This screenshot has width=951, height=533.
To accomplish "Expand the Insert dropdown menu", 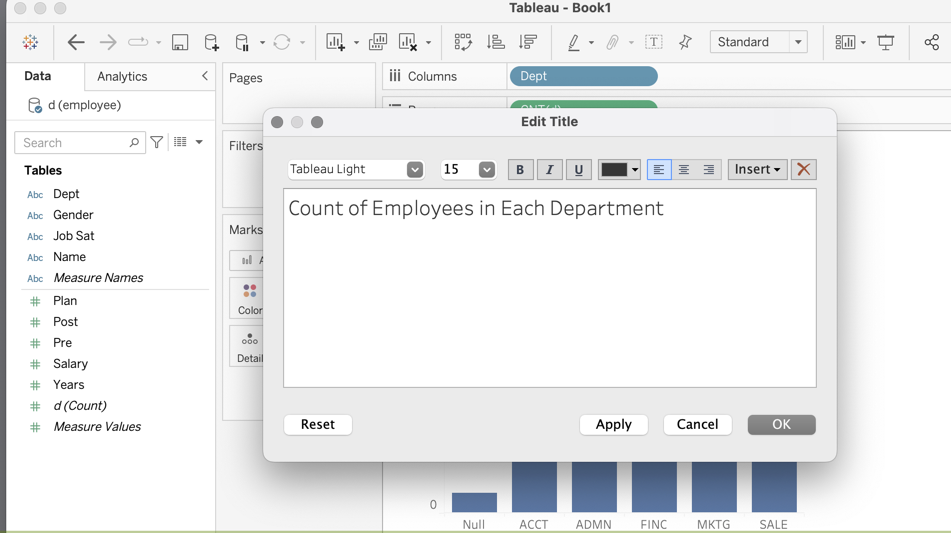I will point(757,170).
